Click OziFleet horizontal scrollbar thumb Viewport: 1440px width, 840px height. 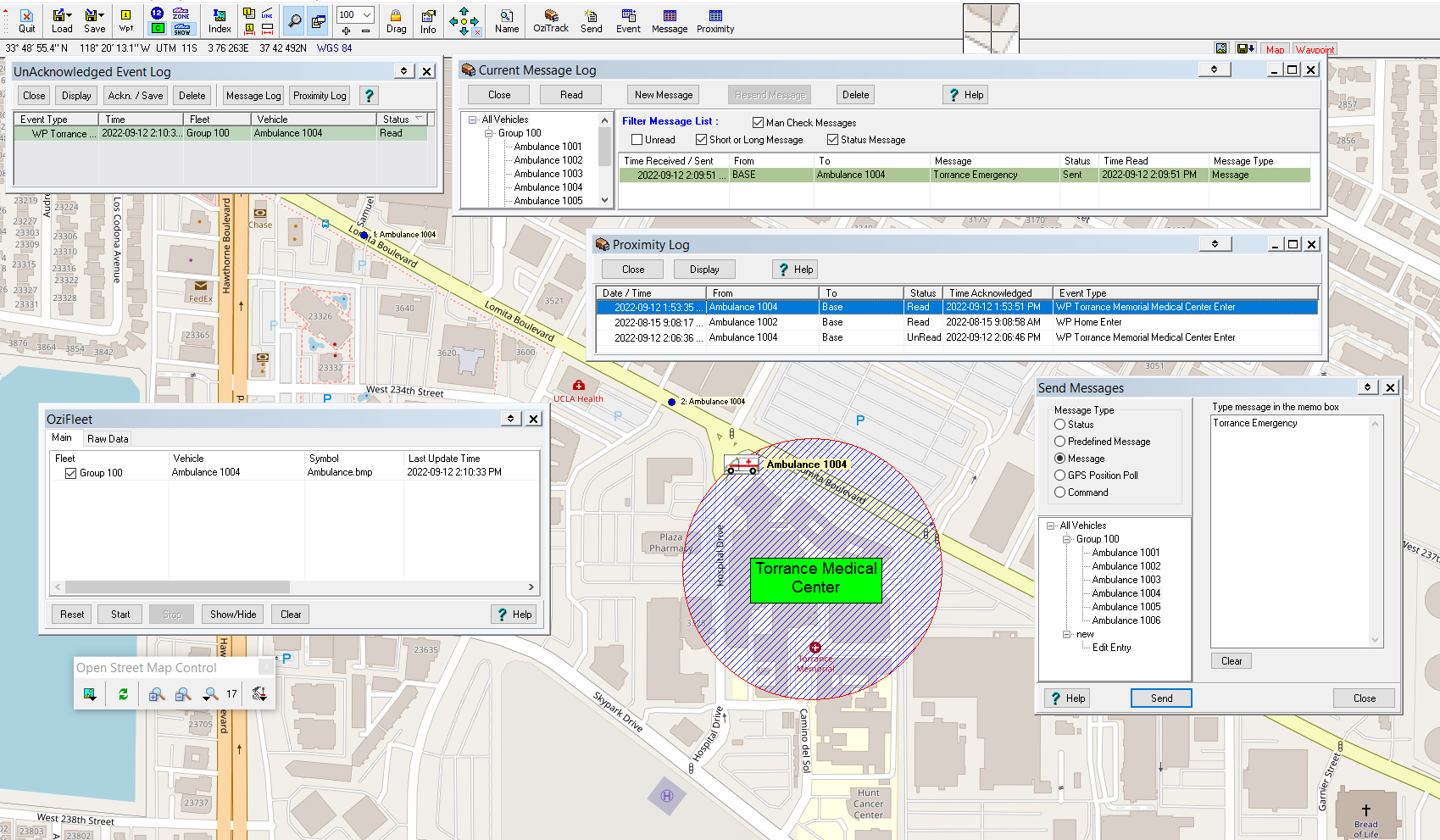[177, 587]
